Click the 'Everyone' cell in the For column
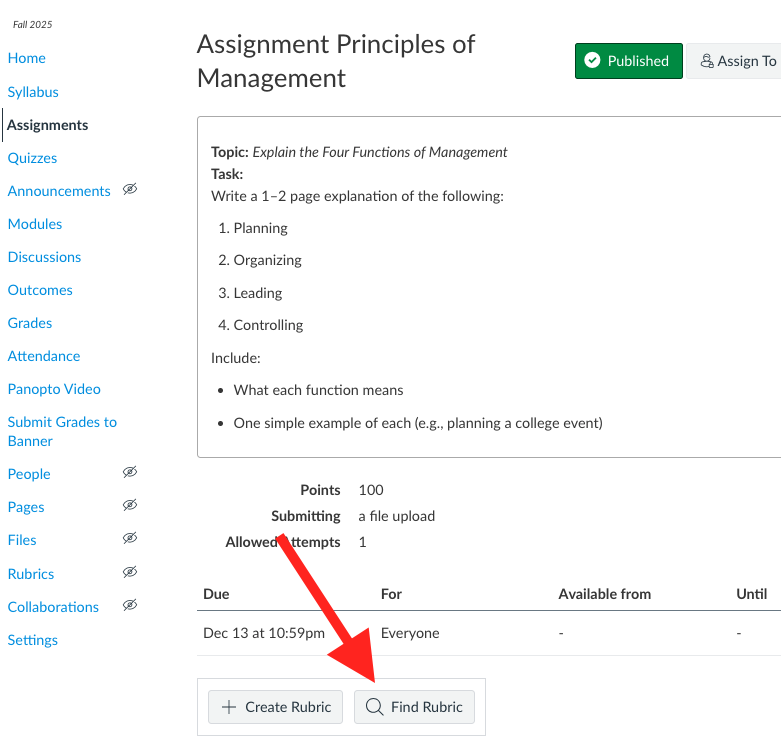Viewport: 781px width, 748px height. (410, 633)
